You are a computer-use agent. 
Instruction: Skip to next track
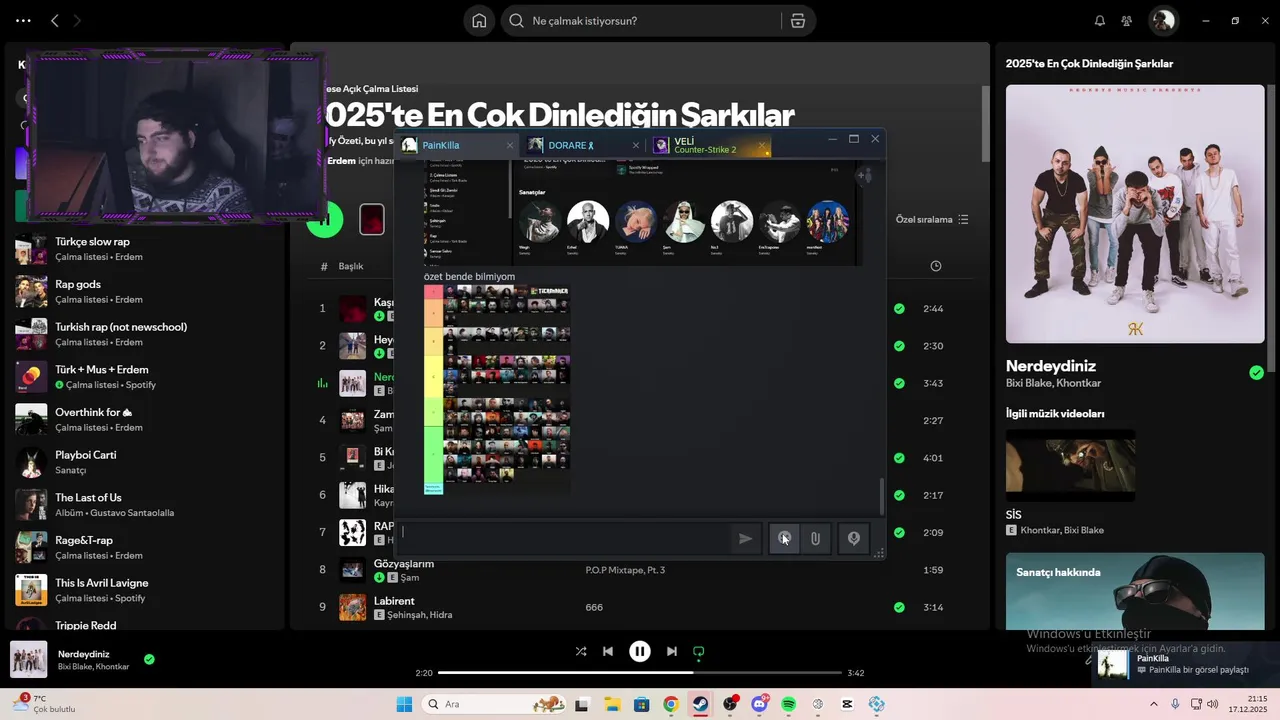672,651
